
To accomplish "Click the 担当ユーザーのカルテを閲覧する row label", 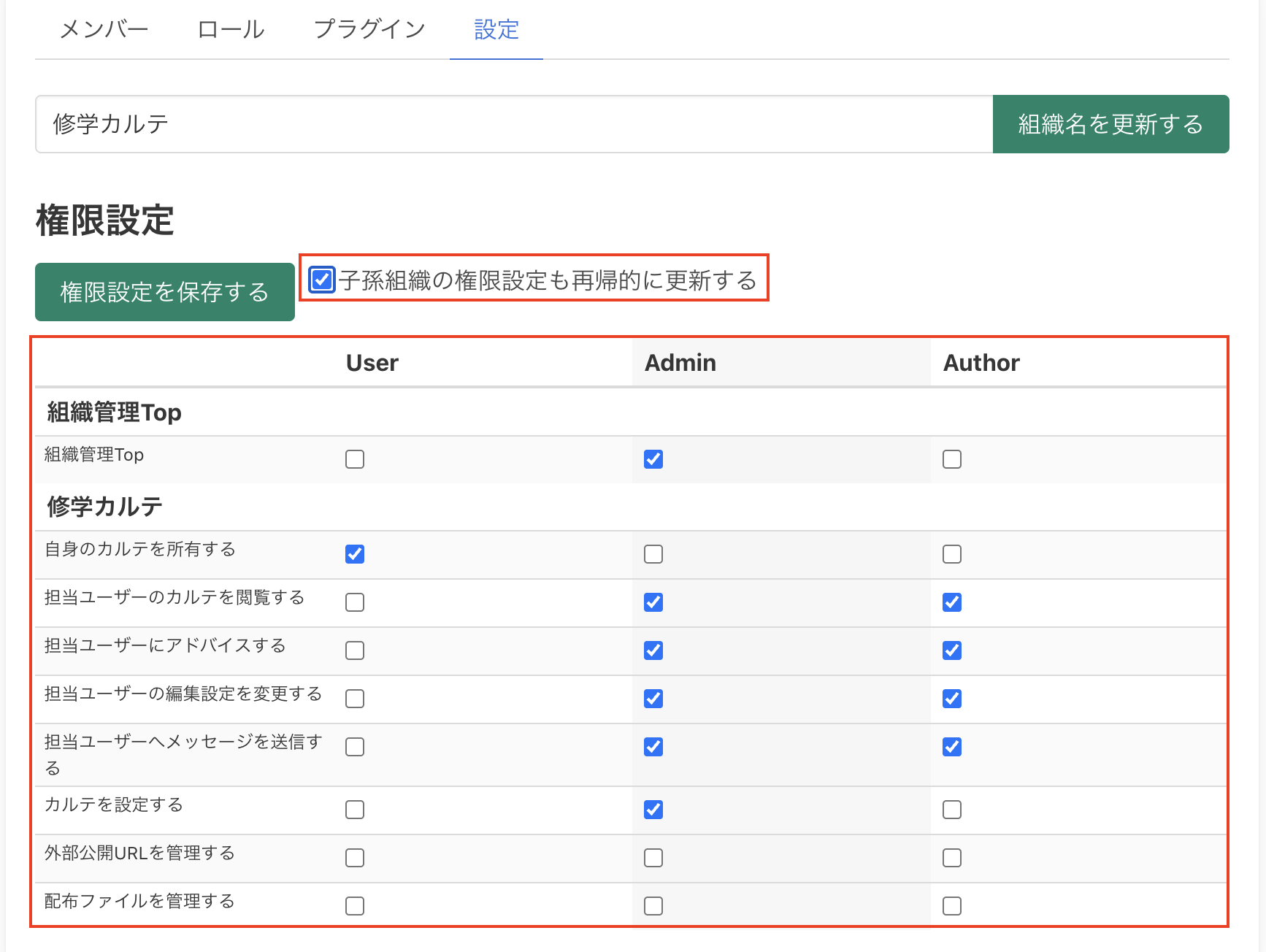I will [174, 597].
